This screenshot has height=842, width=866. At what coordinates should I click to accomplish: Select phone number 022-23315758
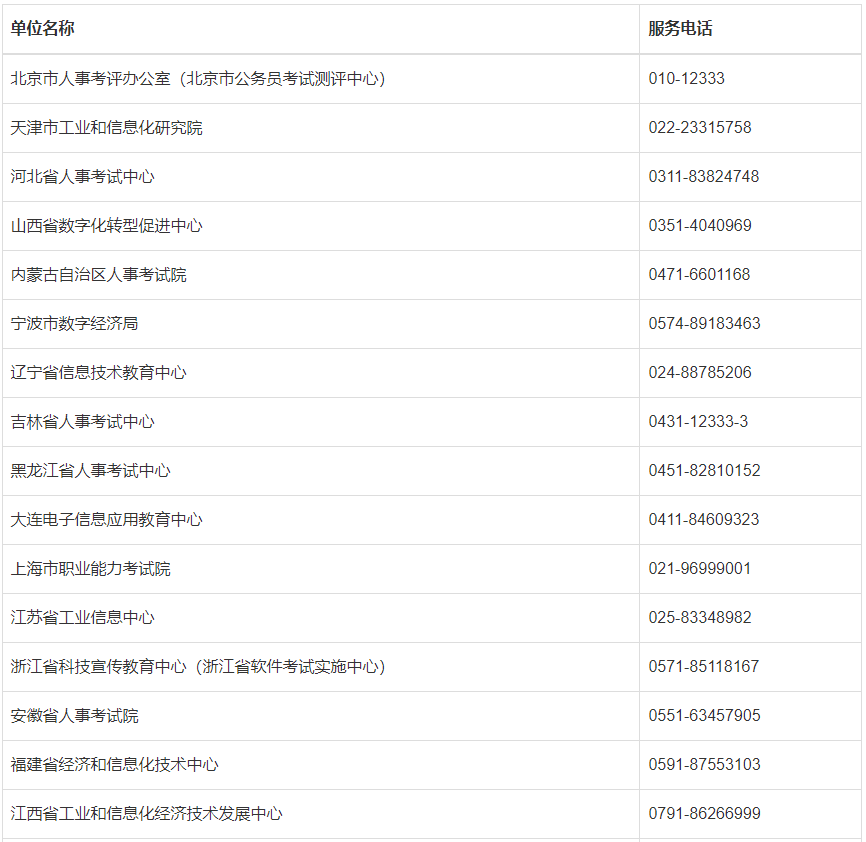[x=700, y=128]
